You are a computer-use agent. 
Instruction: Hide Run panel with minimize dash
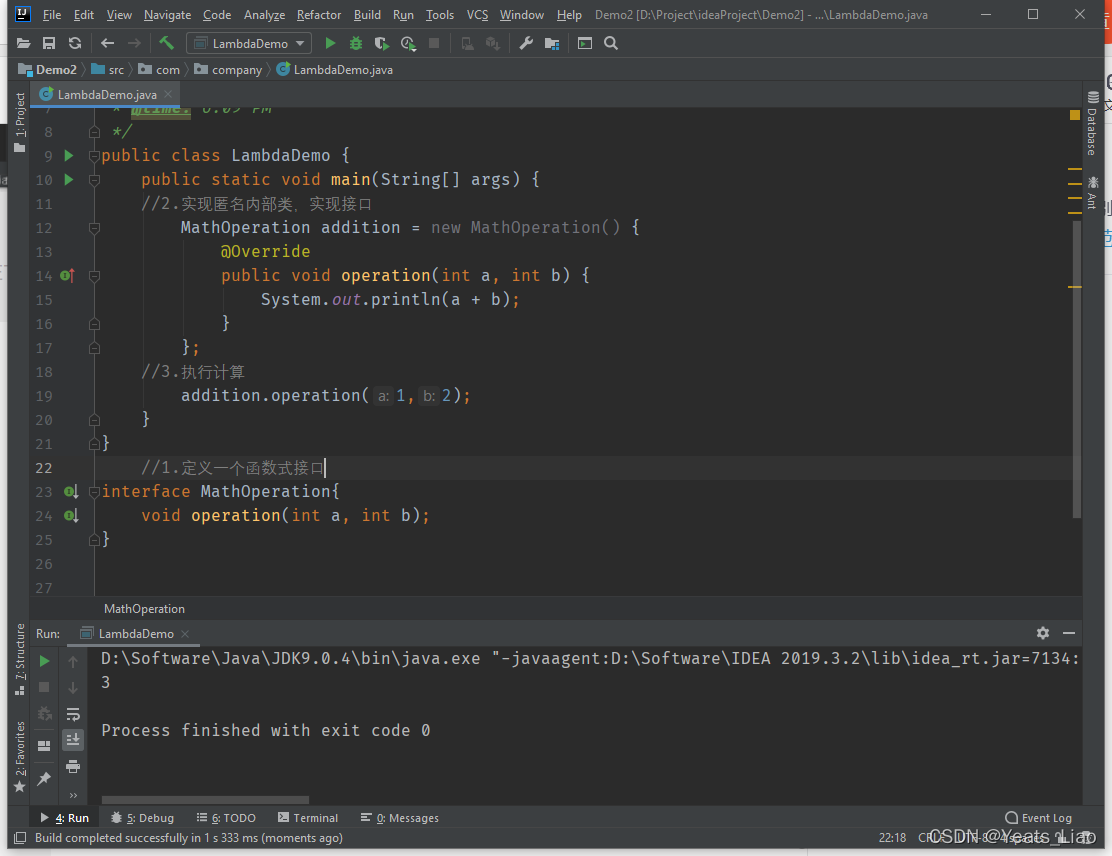[1069, 633]
